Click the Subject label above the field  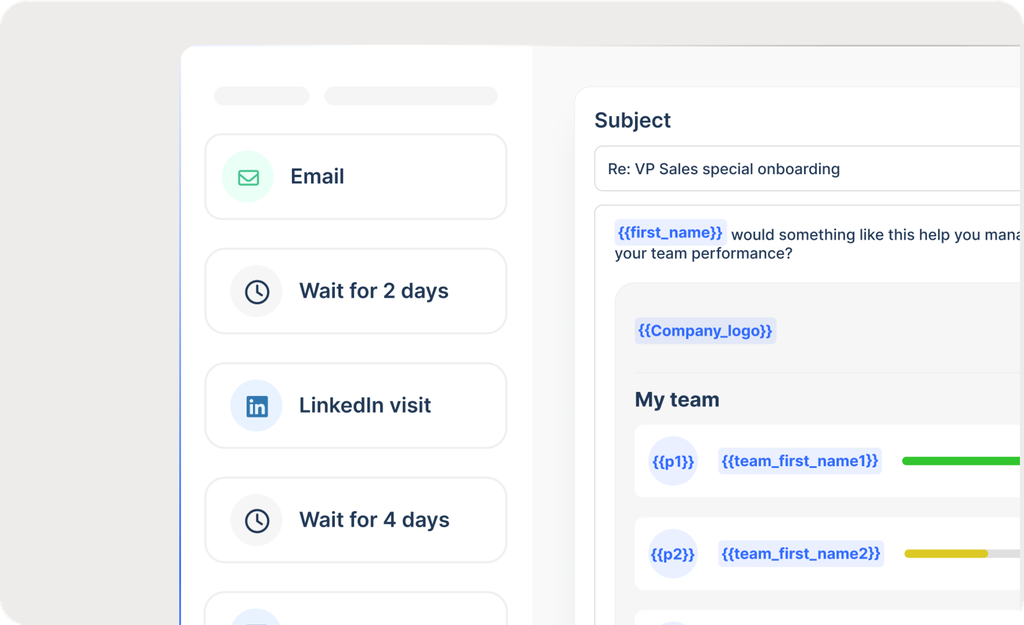[x=633, y=121]
